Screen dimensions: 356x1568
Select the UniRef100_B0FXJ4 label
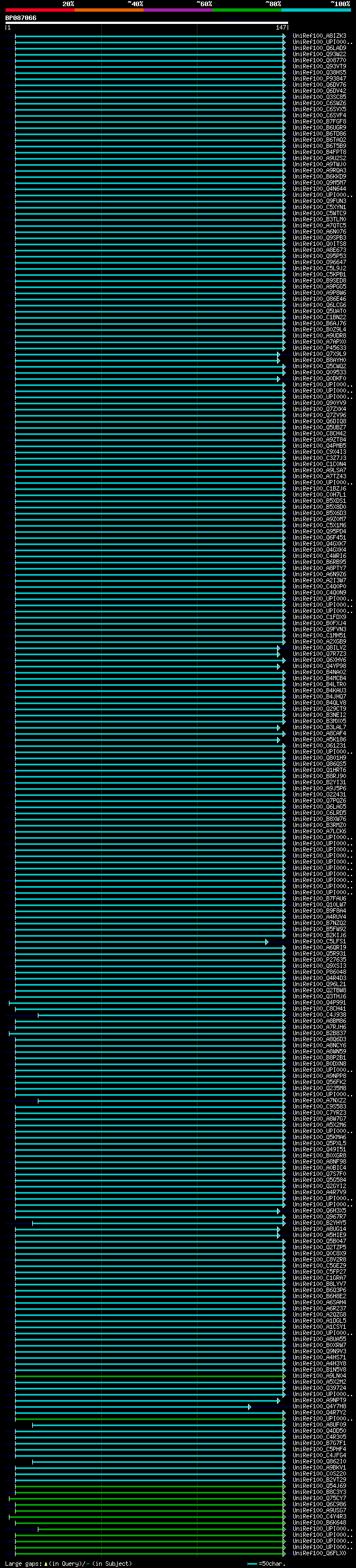pyautogui.click(x=319, y=624)
